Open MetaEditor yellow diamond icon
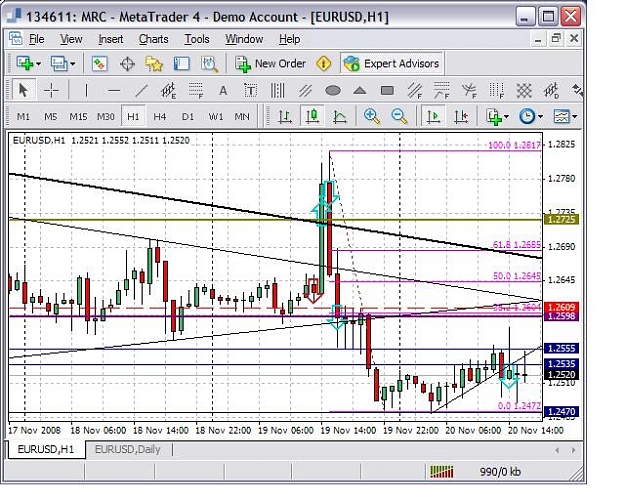The width and height of the screenshot is (625, 500). [323, 63]
